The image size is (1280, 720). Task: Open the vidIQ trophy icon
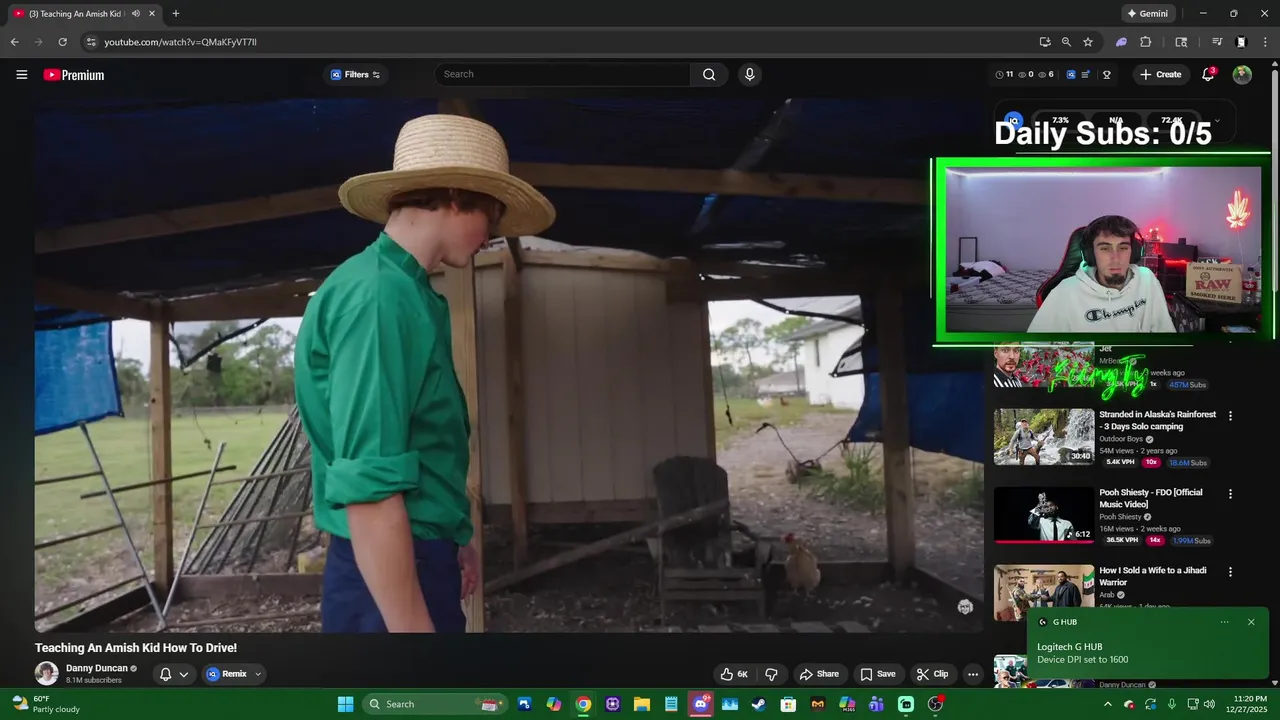pyautogui.click(x=1107, y=75)
